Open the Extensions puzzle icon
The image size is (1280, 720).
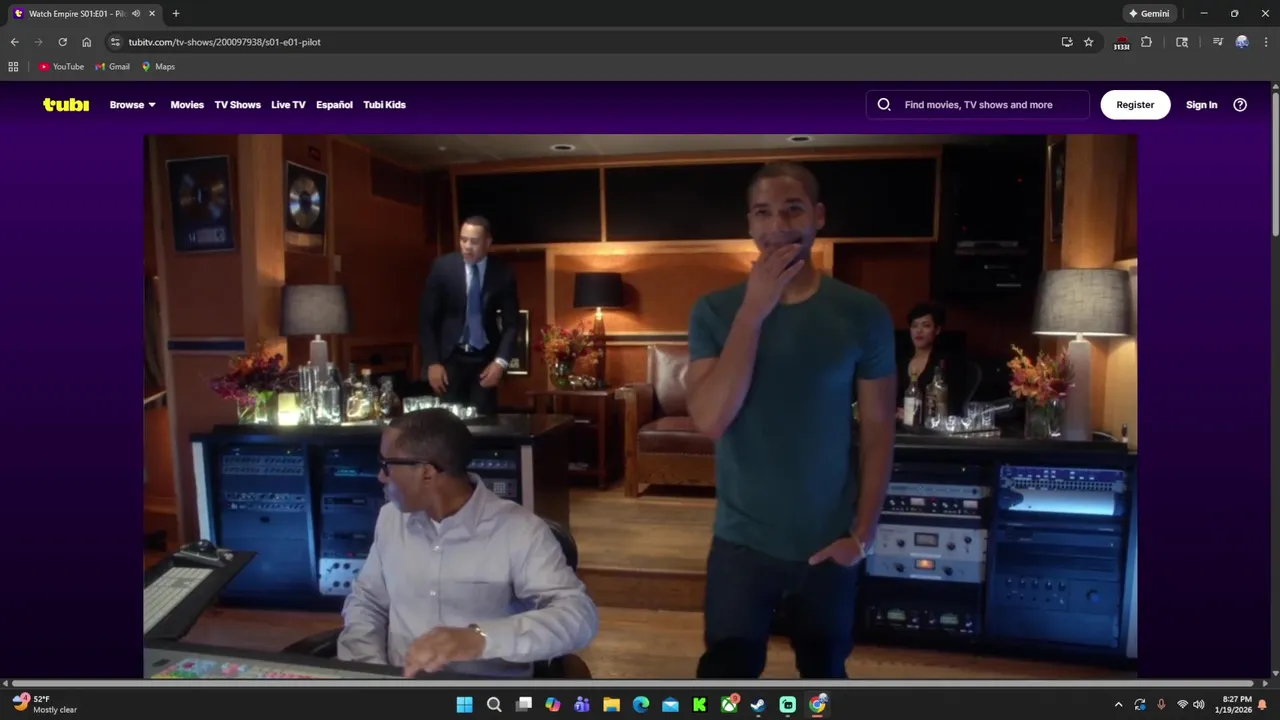(1147, 42)
